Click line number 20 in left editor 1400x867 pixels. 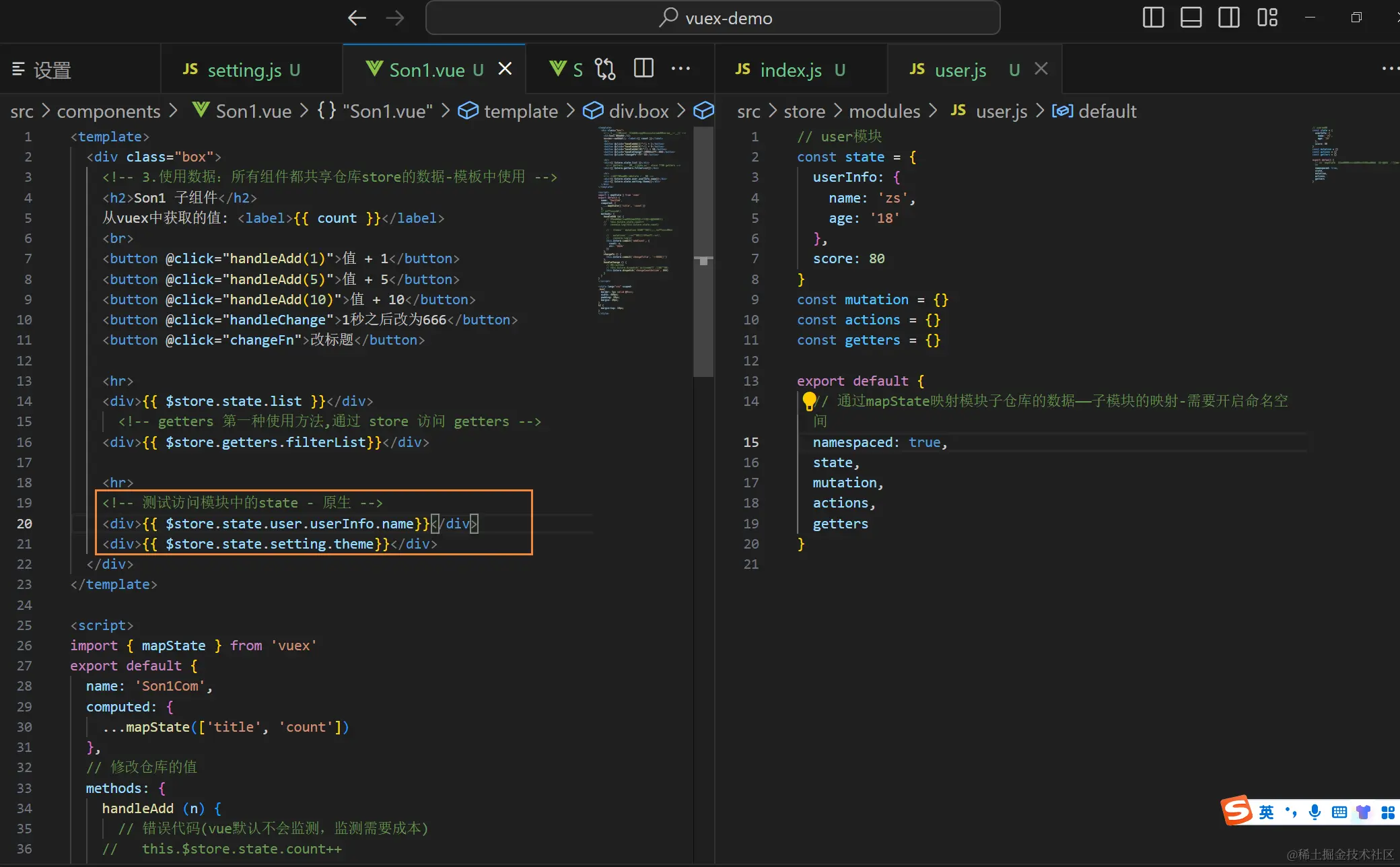[x=24, y=523]
